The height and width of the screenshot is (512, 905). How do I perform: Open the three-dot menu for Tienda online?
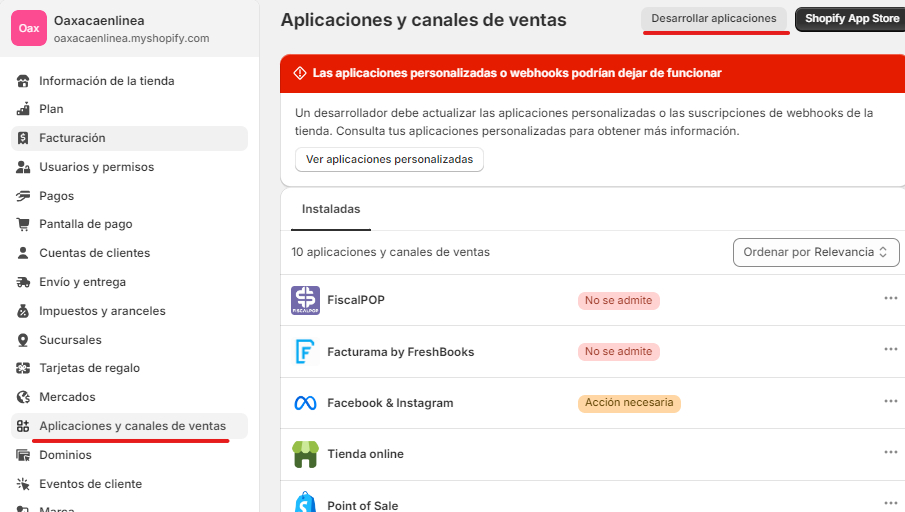[891, 452]
